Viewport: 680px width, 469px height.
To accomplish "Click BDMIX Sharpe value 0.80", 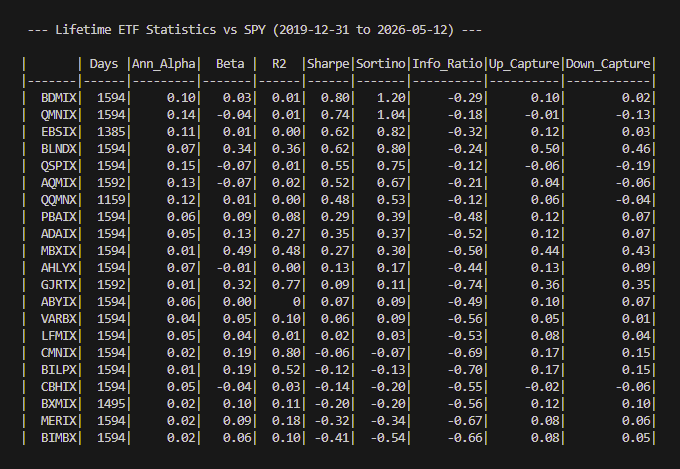I will (335, 98).
